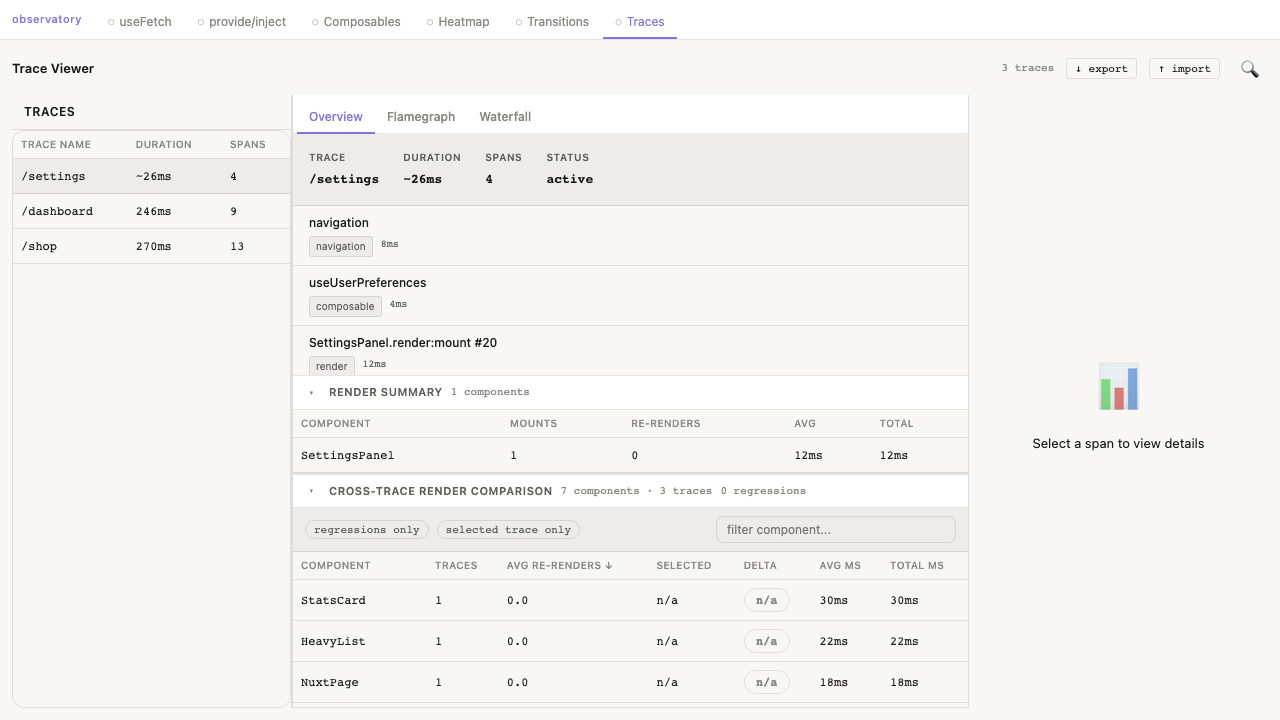Image resolution: width=1280 pixels, height=720 pixels.
Task: Show the Overview tab
Action: pos(336,117)
